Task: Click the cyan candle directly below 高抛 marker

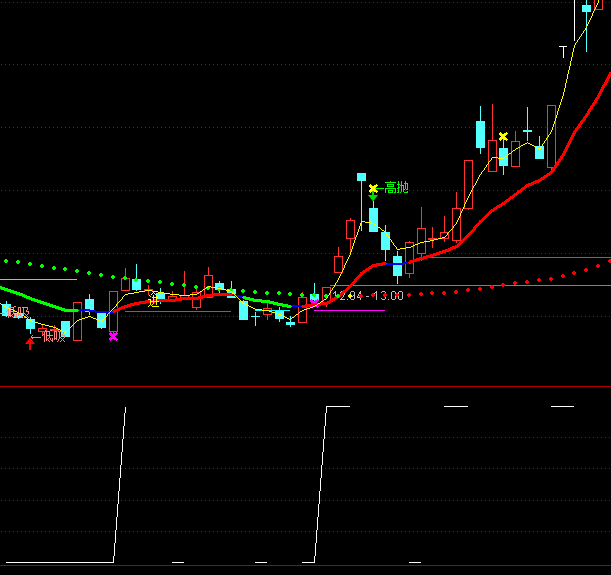Action: click(x=374, y=218)
